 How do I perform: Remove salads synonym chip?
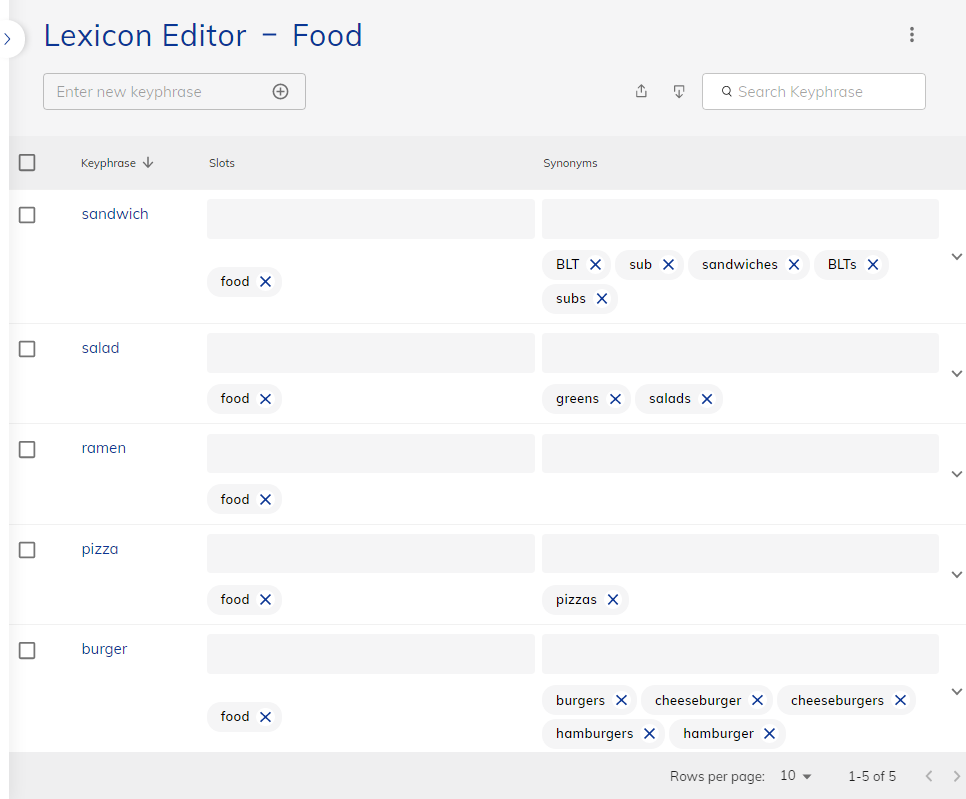click(707, 399)
